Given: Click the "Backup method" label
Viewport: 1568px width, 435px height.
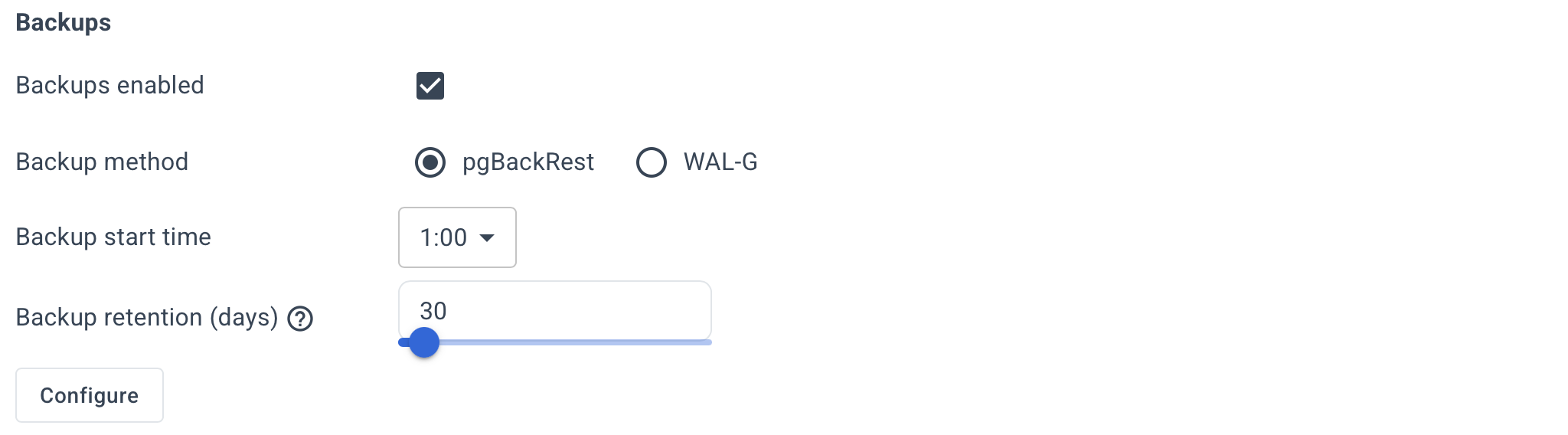Looking at the screenshot, I should tap(102, 162).
